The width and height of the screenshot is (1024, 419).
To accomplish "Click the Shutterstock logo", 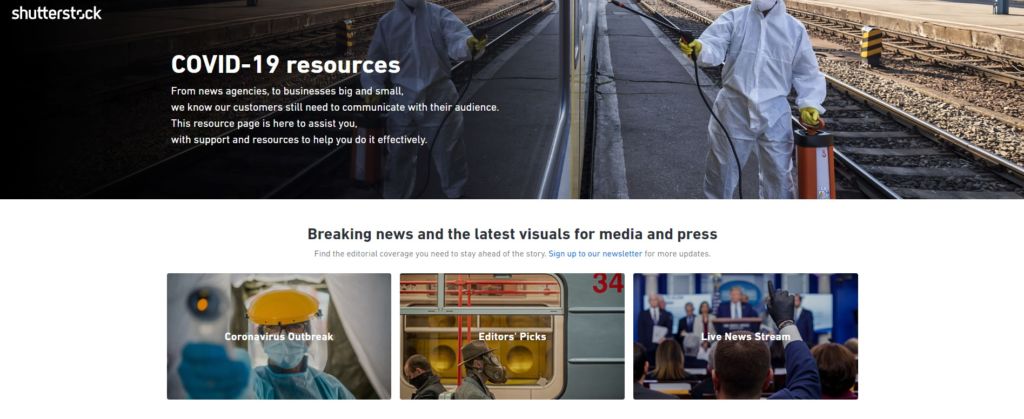I will 57,13.
